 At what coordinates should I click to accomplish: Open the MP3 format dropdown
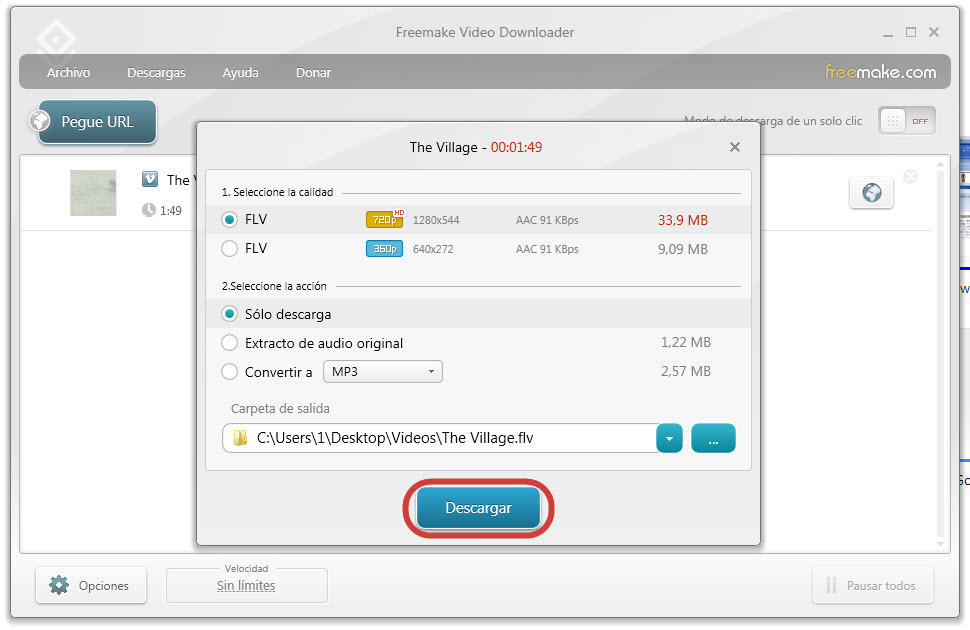382,372
